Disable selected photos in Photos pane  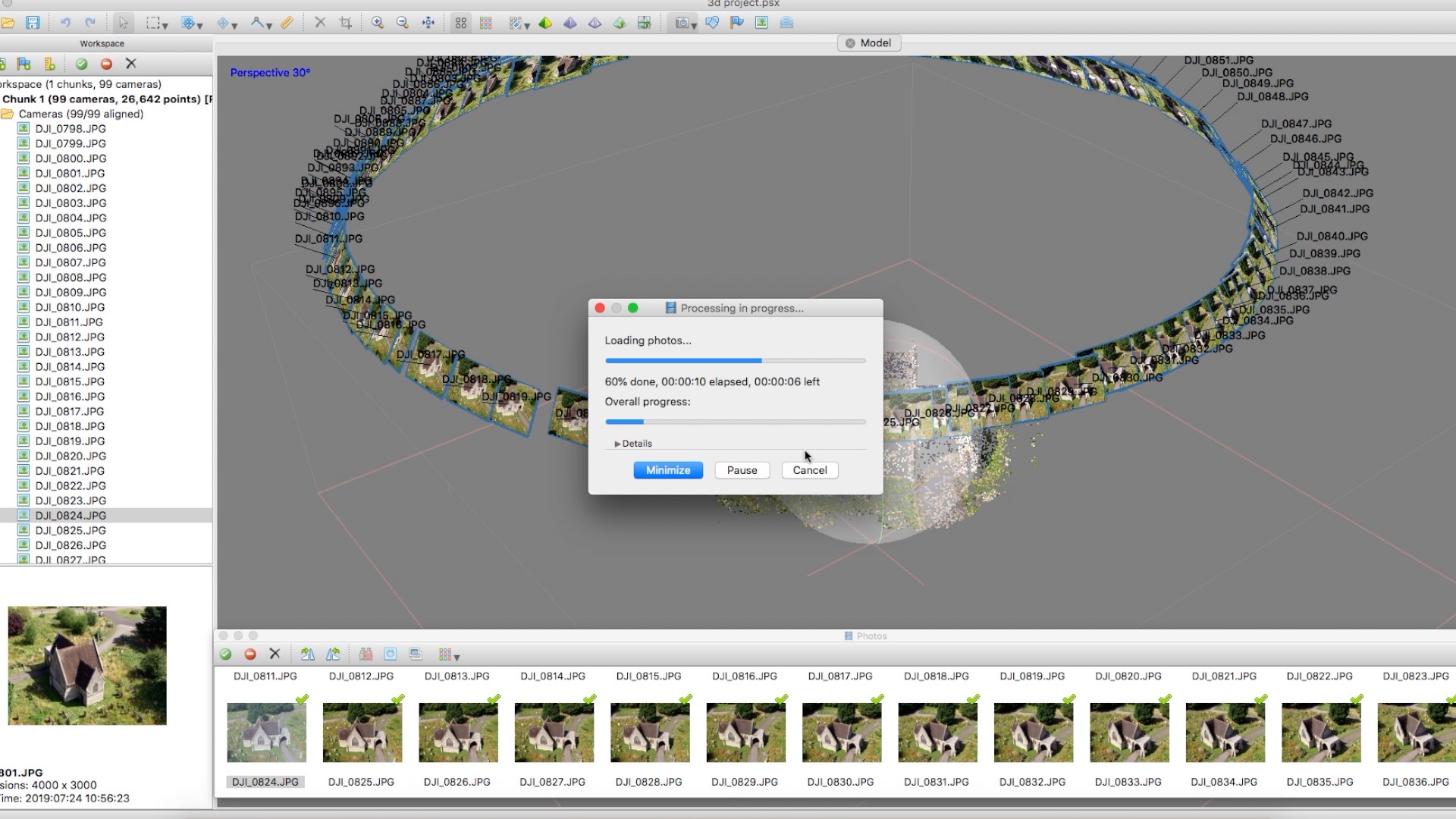pyautogui.click(x=250, y=654)
